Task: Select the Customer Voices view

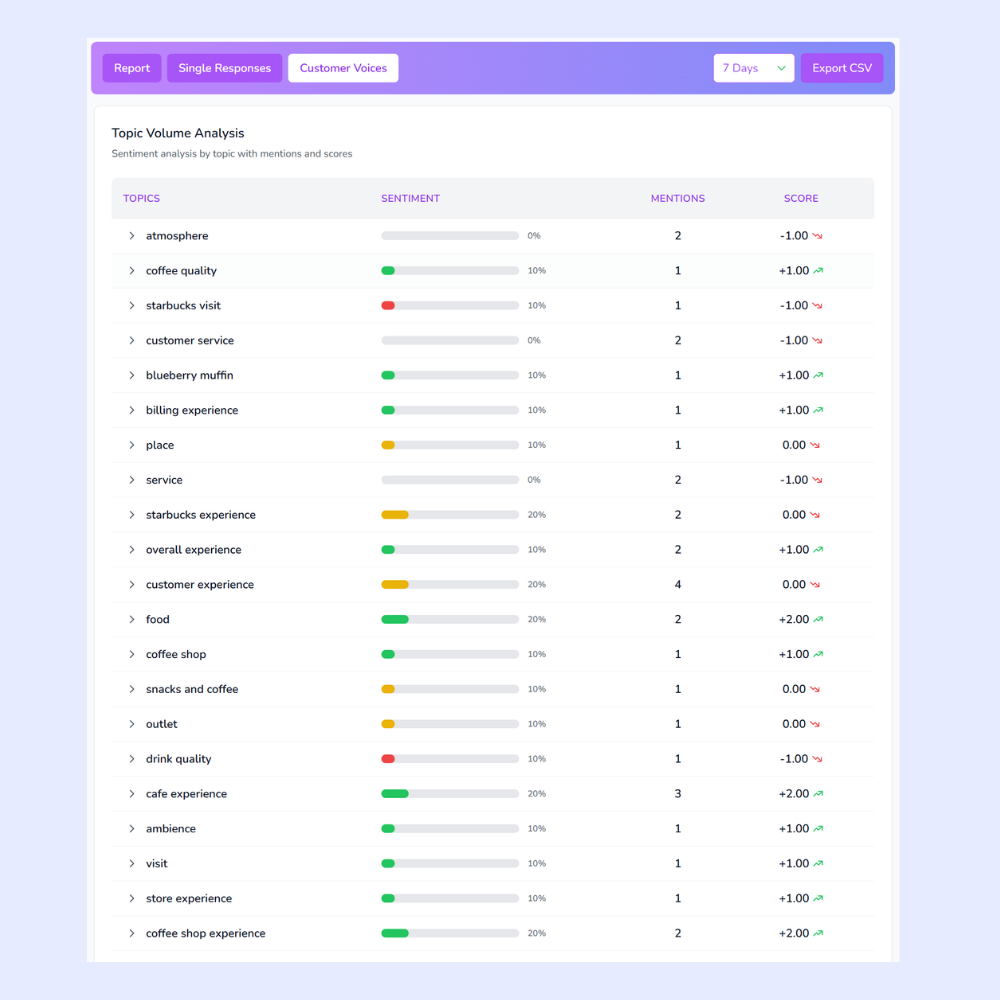Action: click(x=343, y=68)
